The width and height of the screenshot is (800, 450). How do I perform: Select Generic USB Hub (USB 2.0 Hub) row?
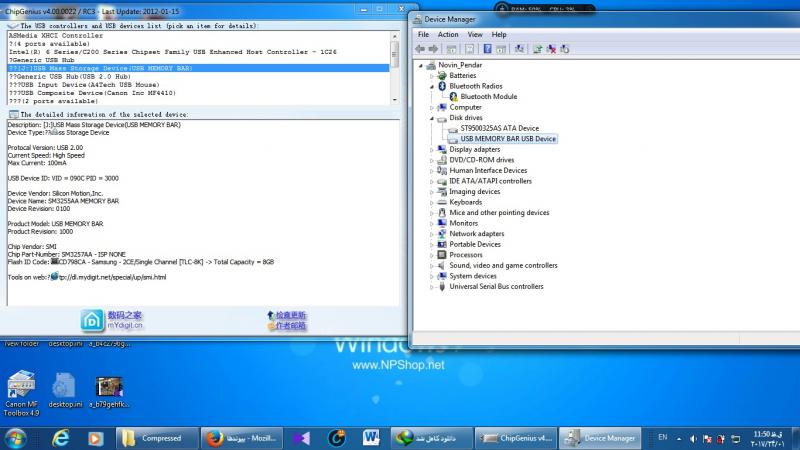(199, 77)
